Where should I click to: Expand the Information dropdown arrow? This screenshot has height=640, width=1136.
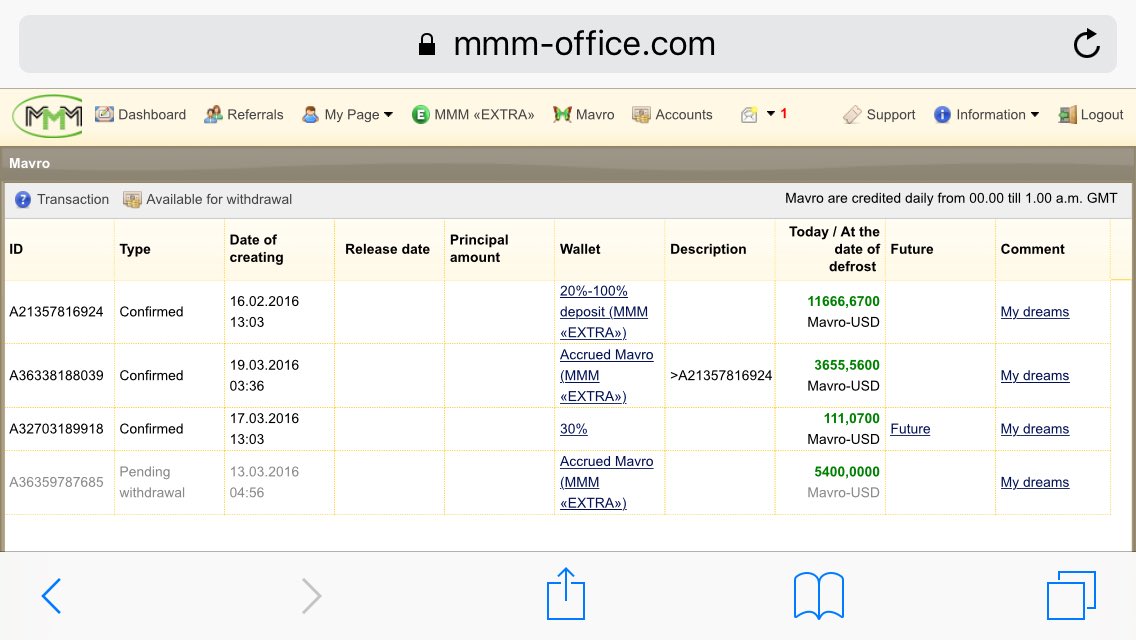[x=1035, y=115]
